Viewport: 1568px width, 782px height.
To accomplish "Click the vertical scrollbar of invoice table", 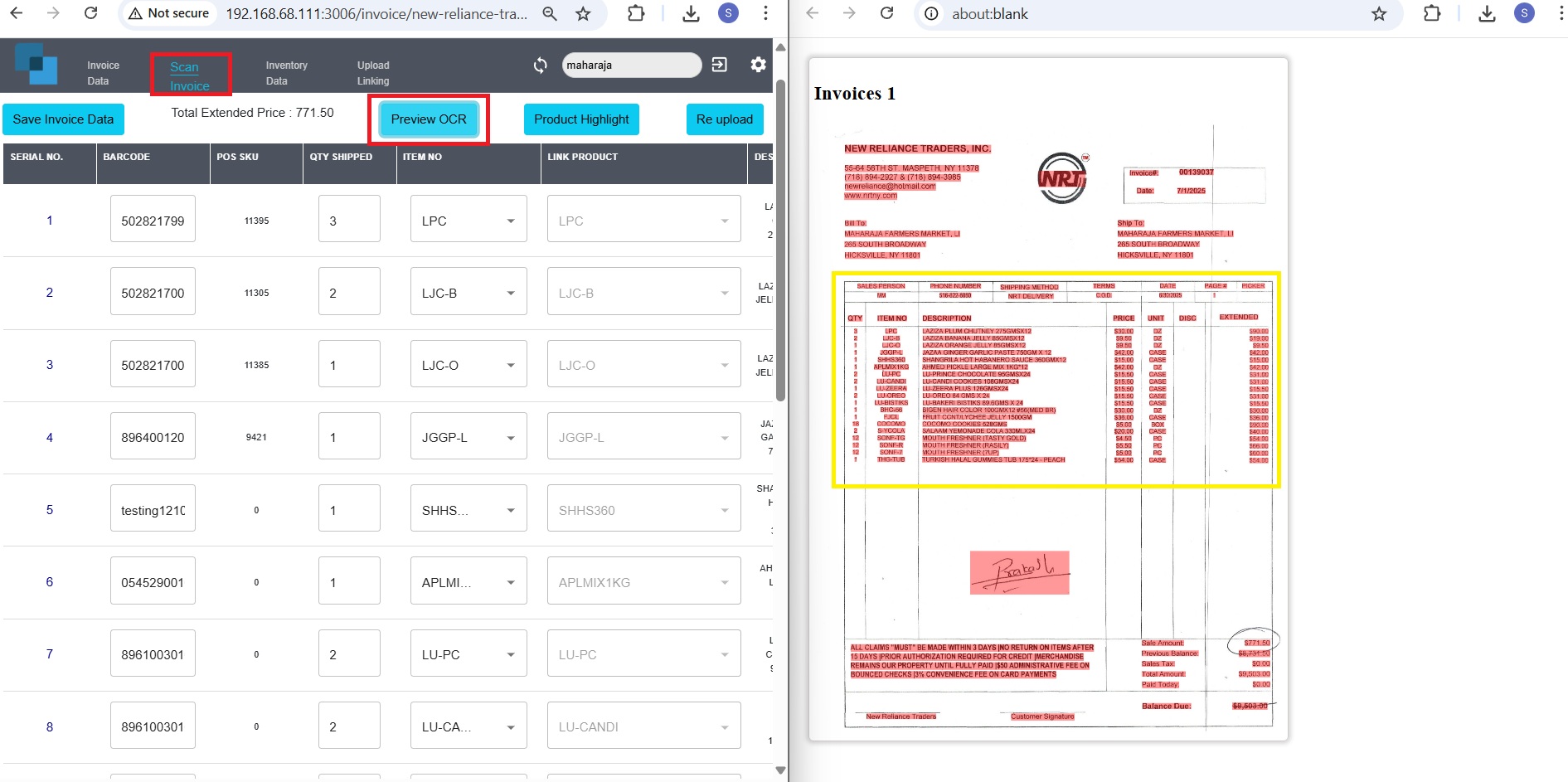I will (x=780, y=240).
